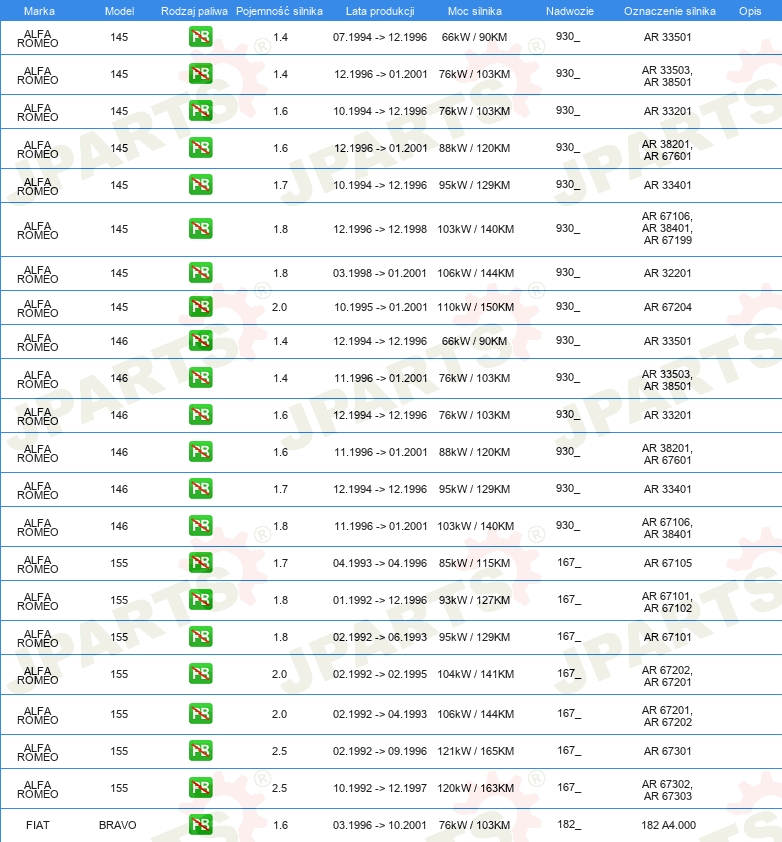
Task: Click fuel icon in 145 1.8 106kW row
Action: pyautogui.click(x=200, y=273)
